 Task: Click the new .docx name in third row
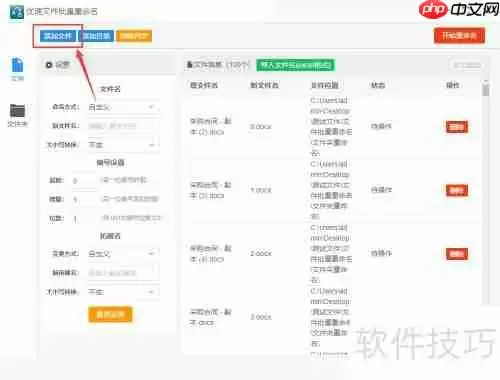[261, 254]
